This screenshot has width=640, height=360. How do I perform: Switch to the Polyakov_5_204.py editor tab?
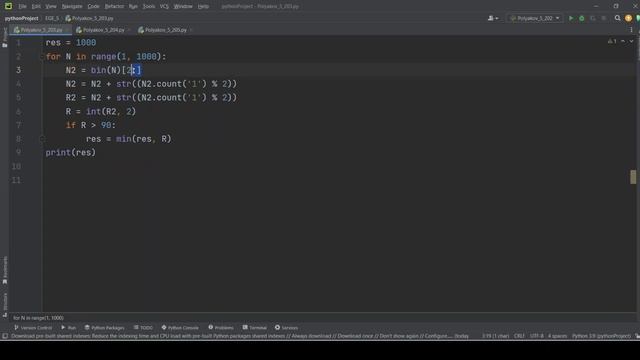[100, 30]
